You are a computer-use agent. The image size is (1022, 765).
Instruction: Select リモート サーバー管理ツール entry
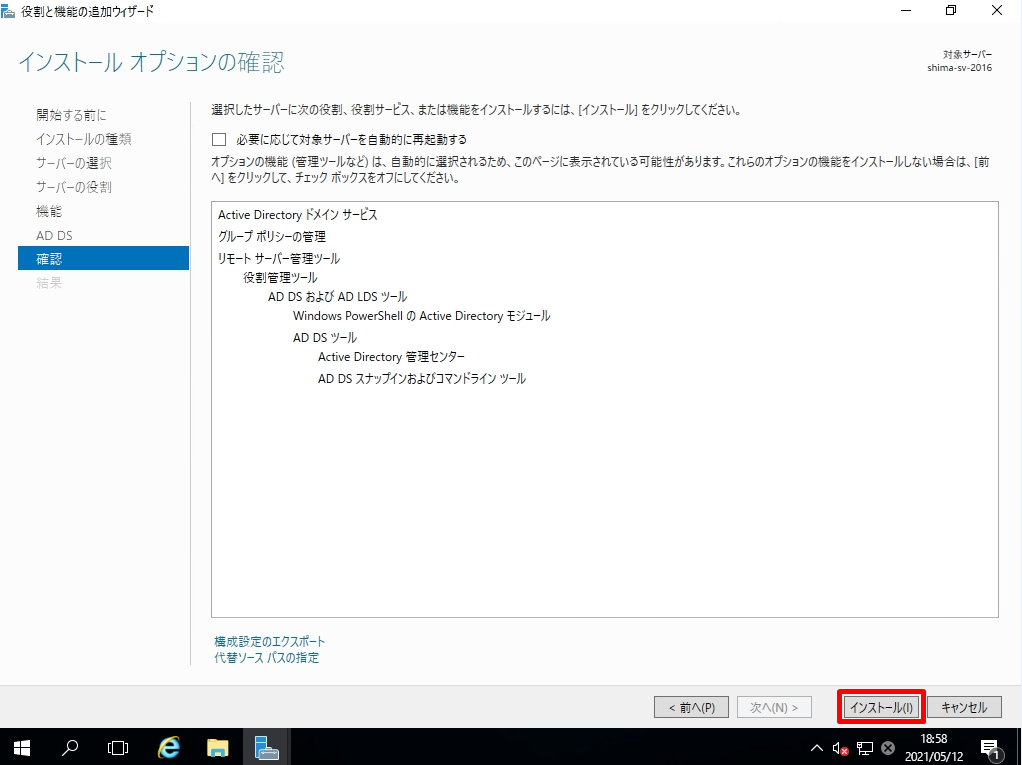pyautogui.click(x=279, y=259)
